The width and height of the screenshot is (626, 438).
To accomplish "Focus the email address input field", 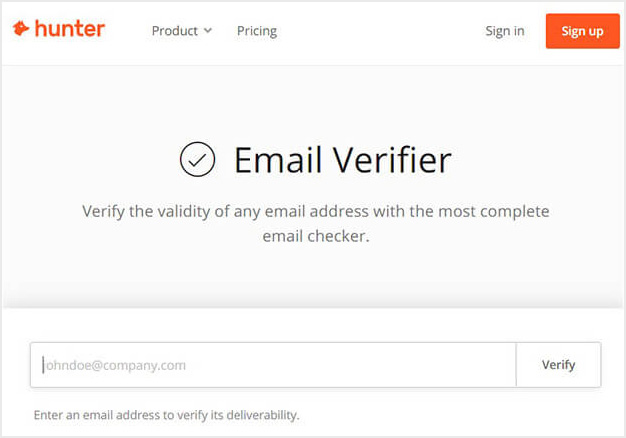I will (273, 365).
